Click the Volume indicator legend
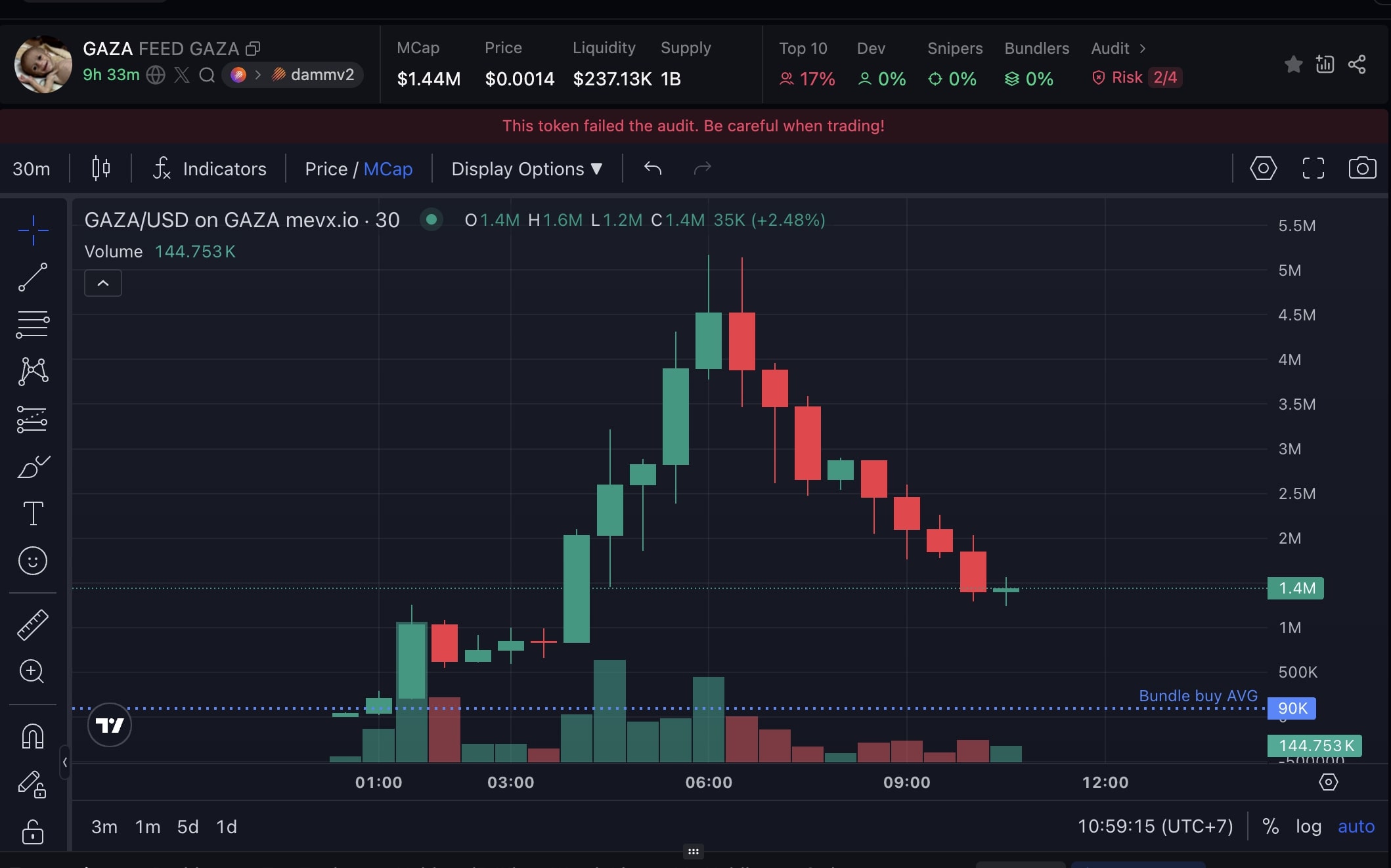 [x=160, y=251]
